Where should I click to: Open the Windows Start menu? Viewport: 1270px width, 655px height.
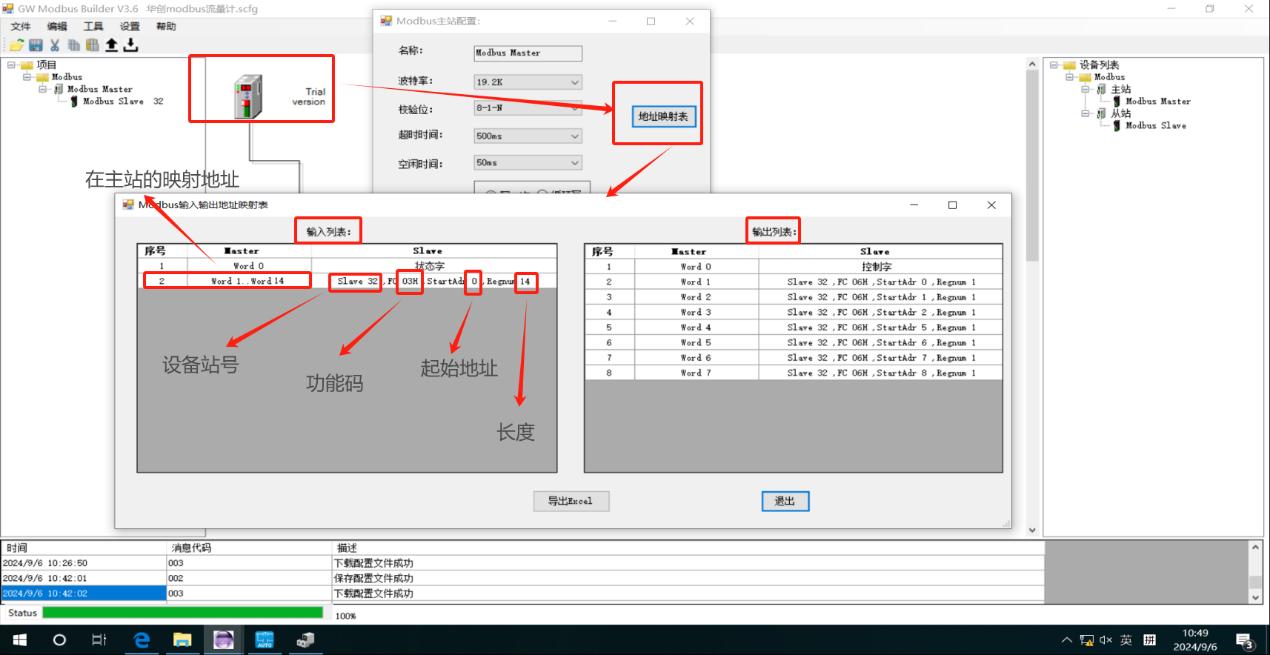click(19, 640)
